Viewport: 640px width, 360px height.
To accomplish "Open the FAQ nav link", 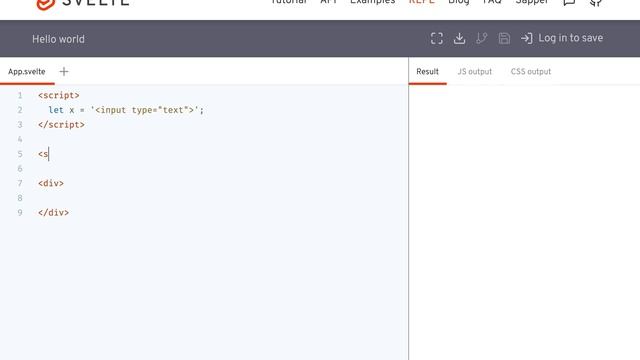I will coord(492,2).
